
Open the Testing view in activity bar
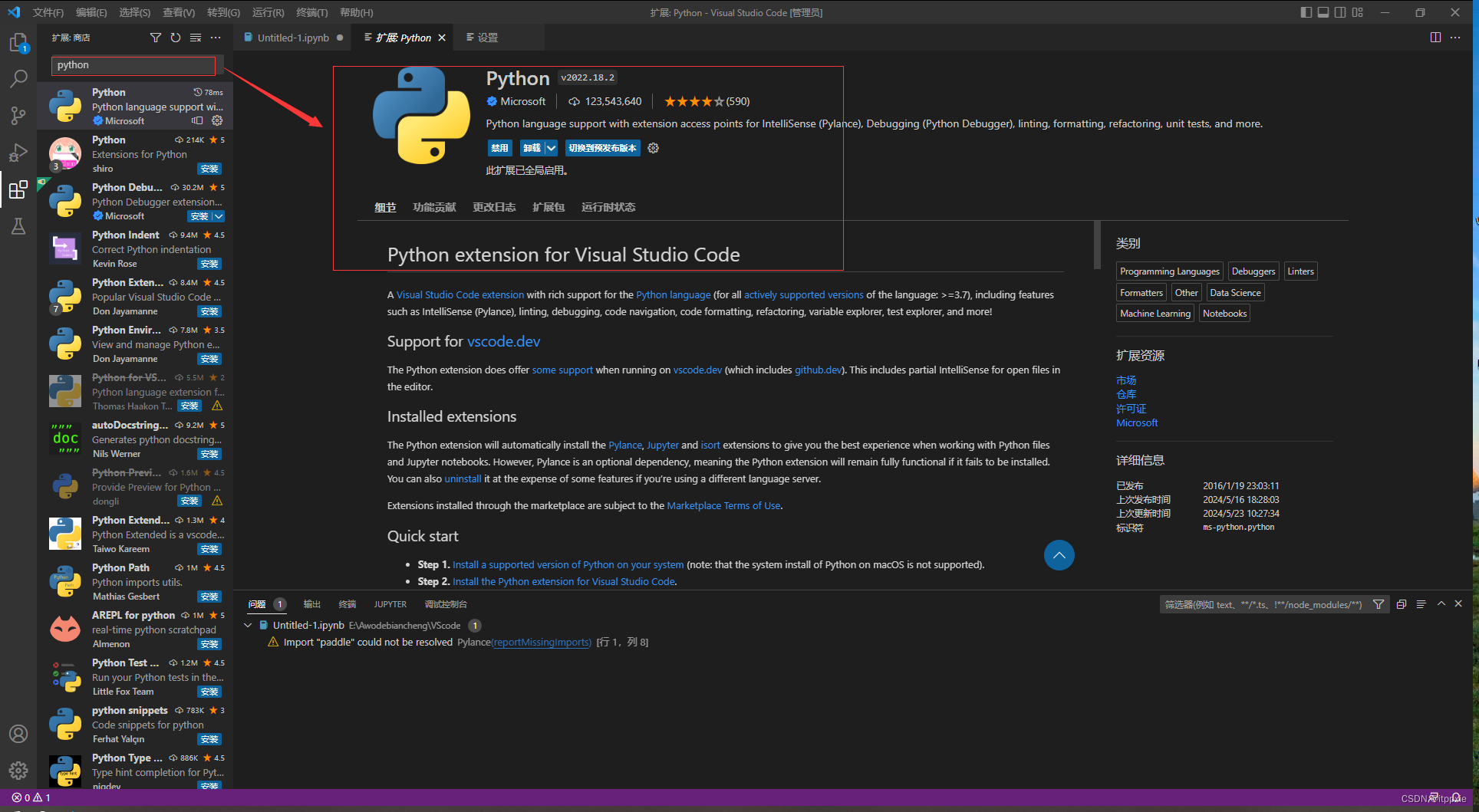pos(18,226)
